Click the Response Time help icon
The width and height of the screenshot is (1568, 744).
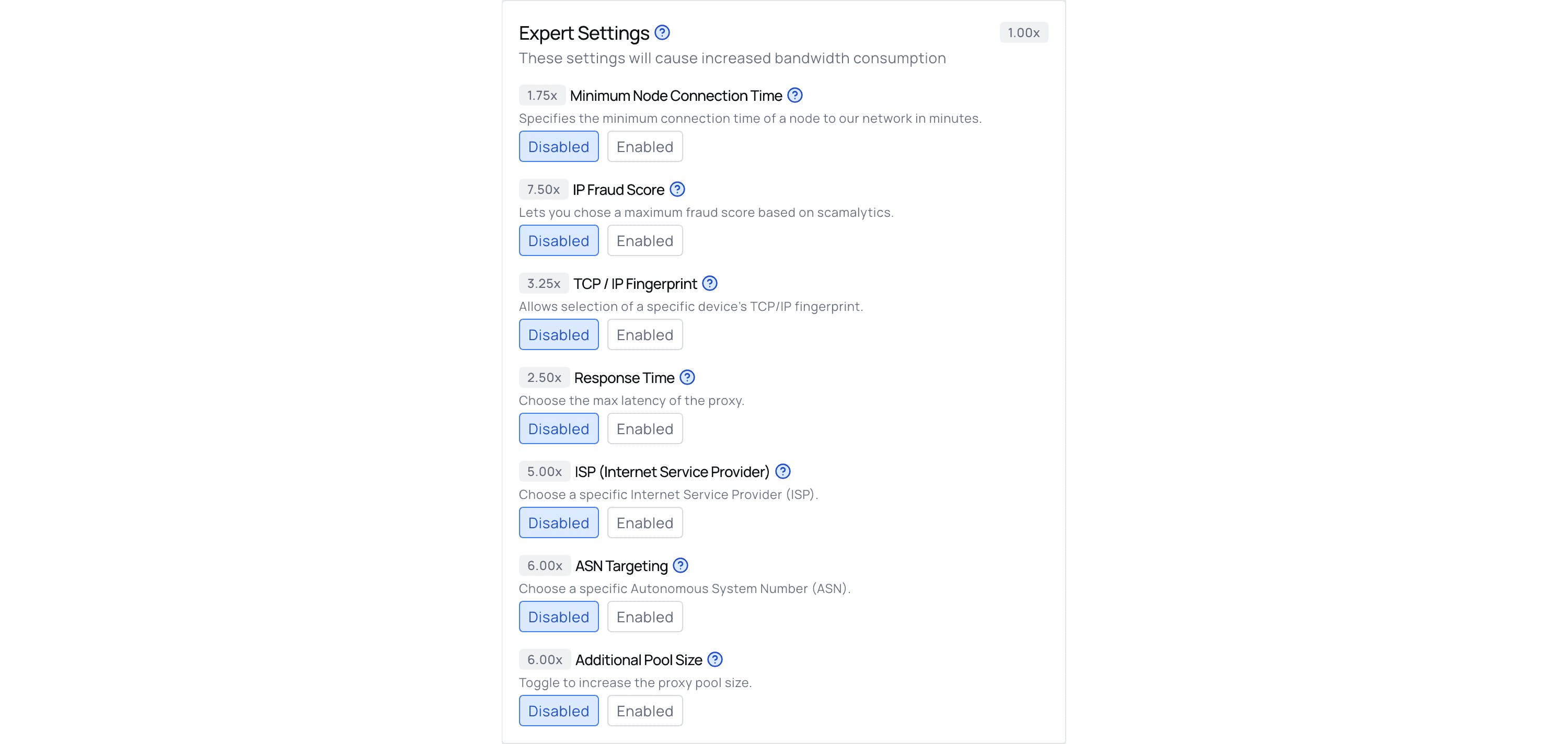pos(687,378)
